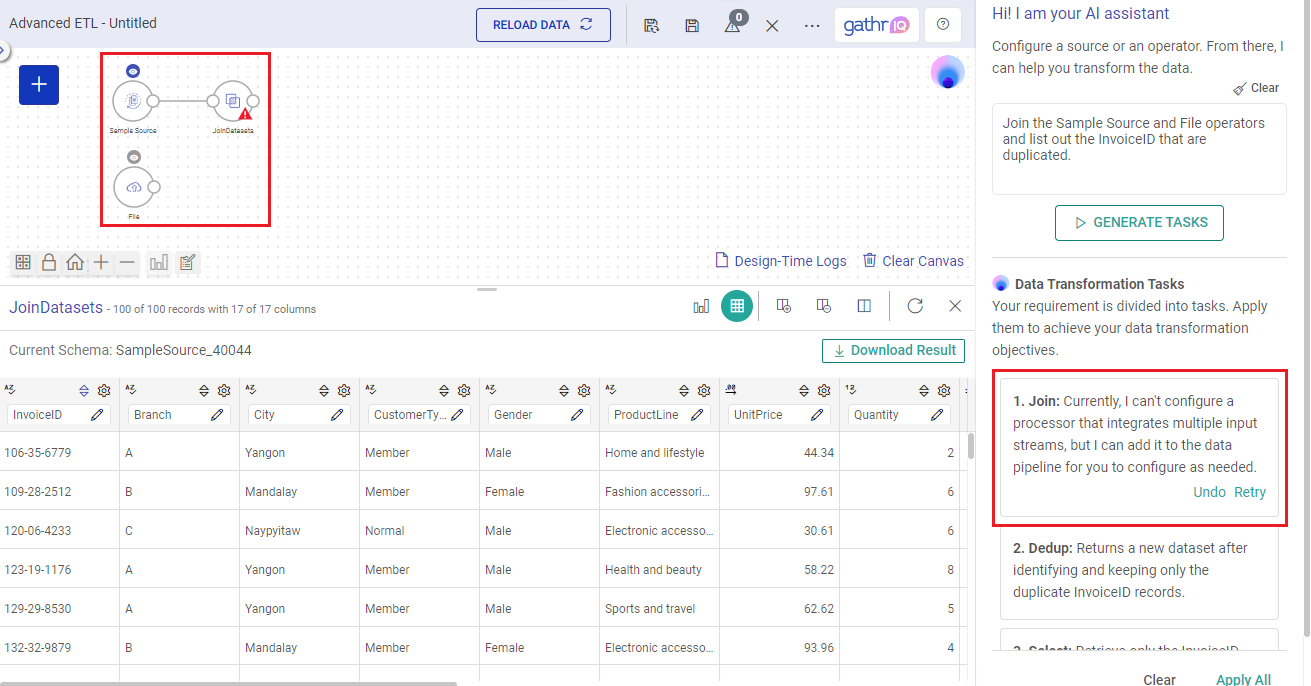
Task: Toggle the eye preview above File node
Action: 133,157
